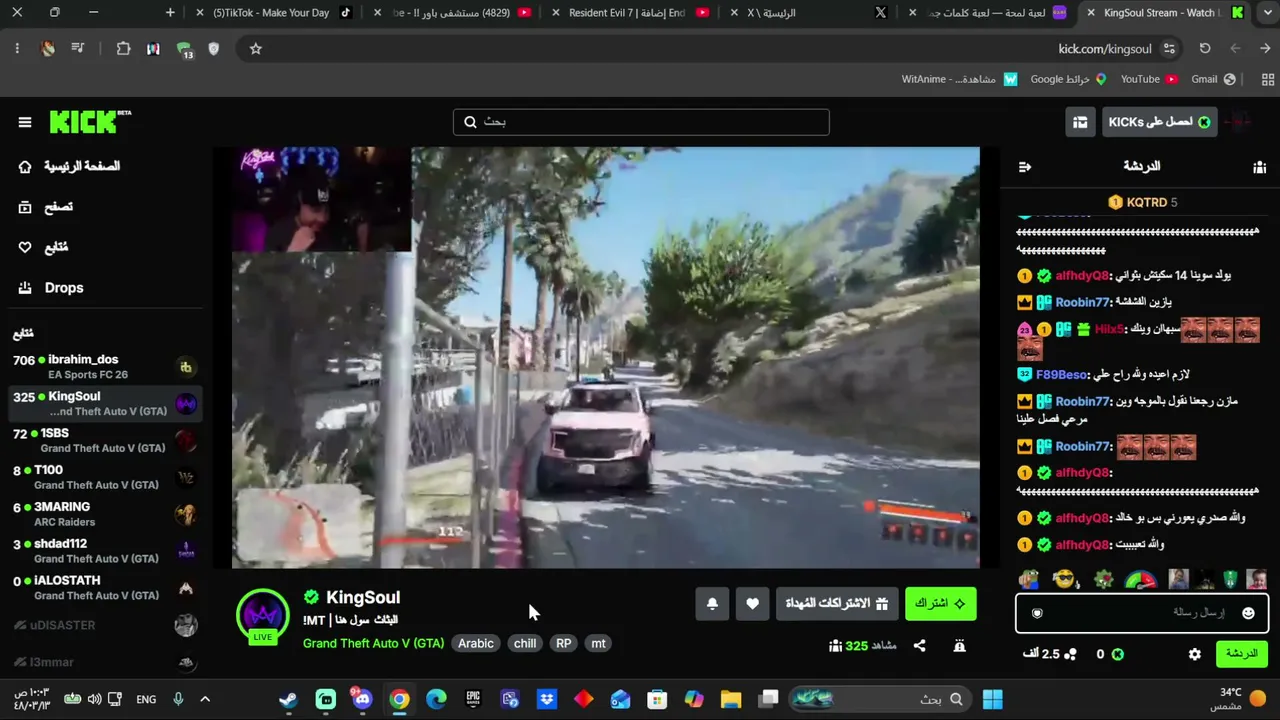The width and height of the screenshot is (1280, 720).
Task: Select the RP tag
Action: (564, 643)
